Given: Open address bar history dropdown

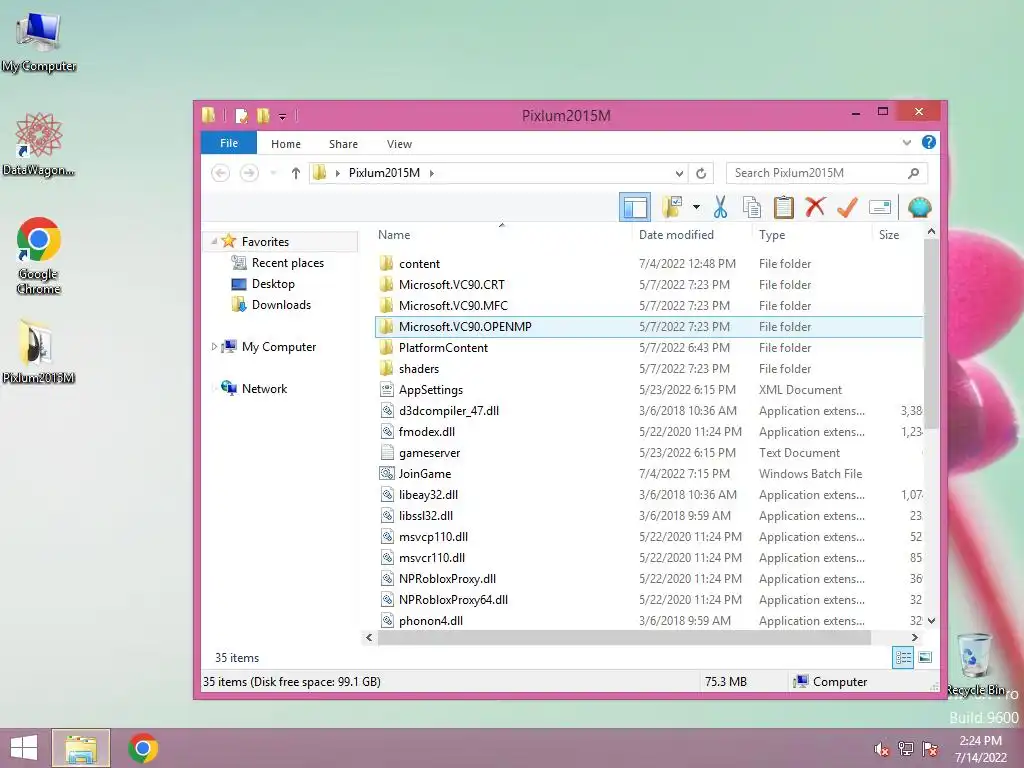Looking at the screenshot, I should point(679,173).
